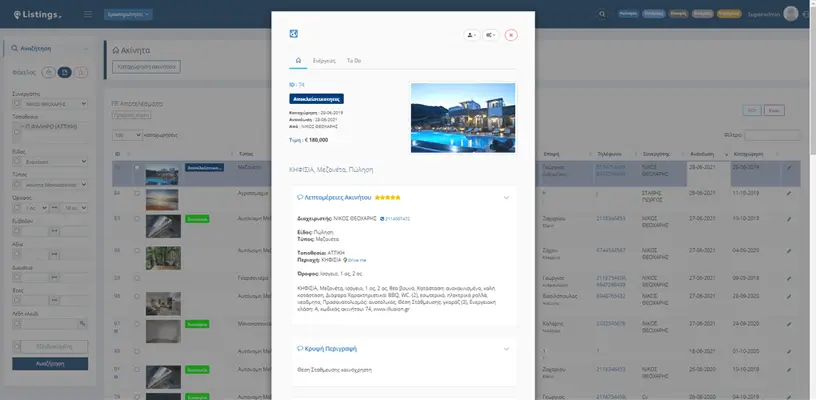Switch to the Ενέργειες tab
816x400 pixels.
(324, 61)
